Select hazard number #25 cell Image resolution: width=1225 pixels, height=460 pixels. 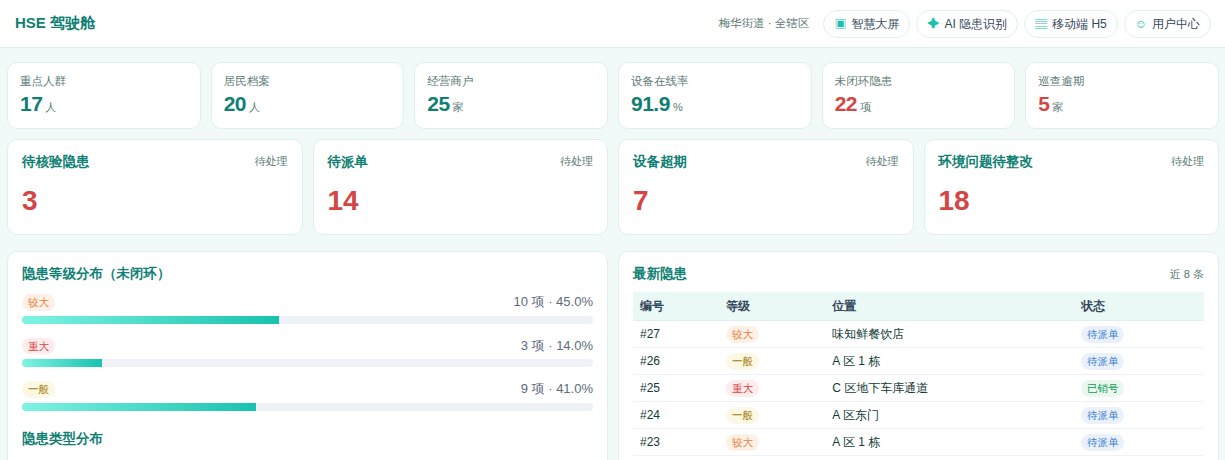click(650, 388)
